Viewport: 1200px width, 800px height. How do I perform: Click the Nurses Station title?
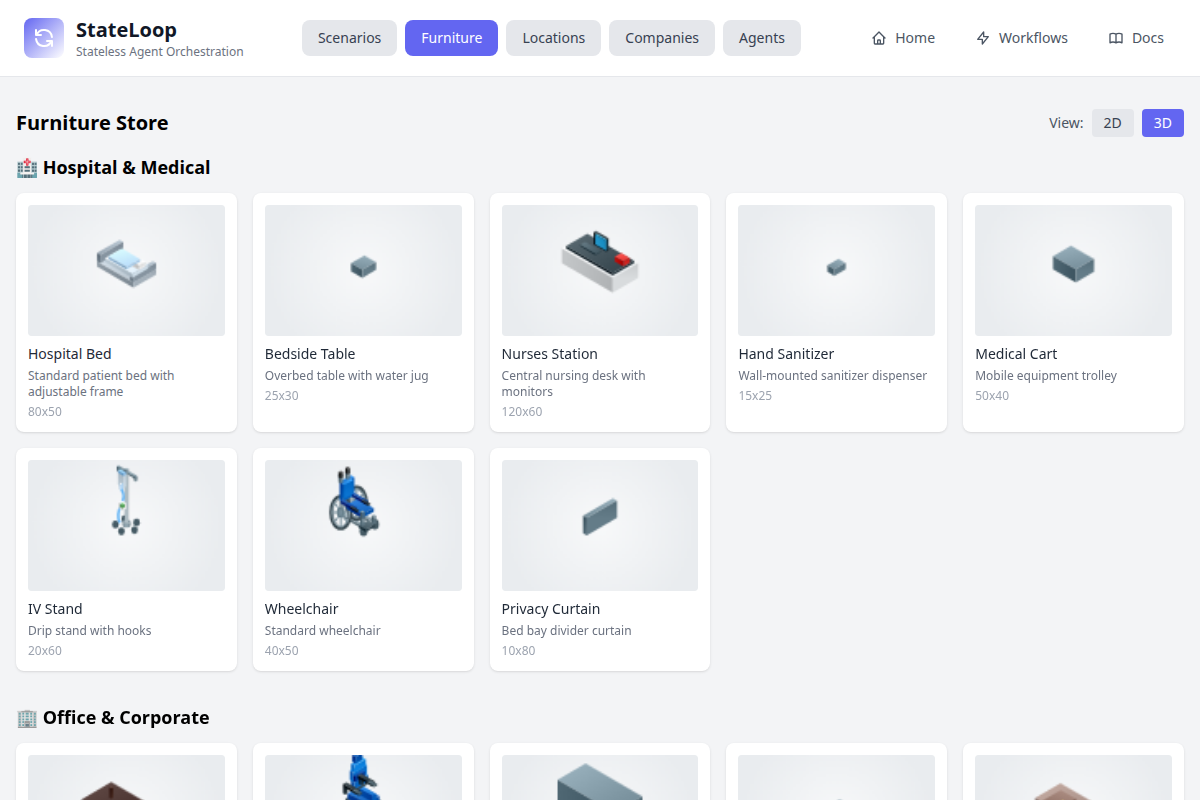pyautogui.click(x=550, y=354)
